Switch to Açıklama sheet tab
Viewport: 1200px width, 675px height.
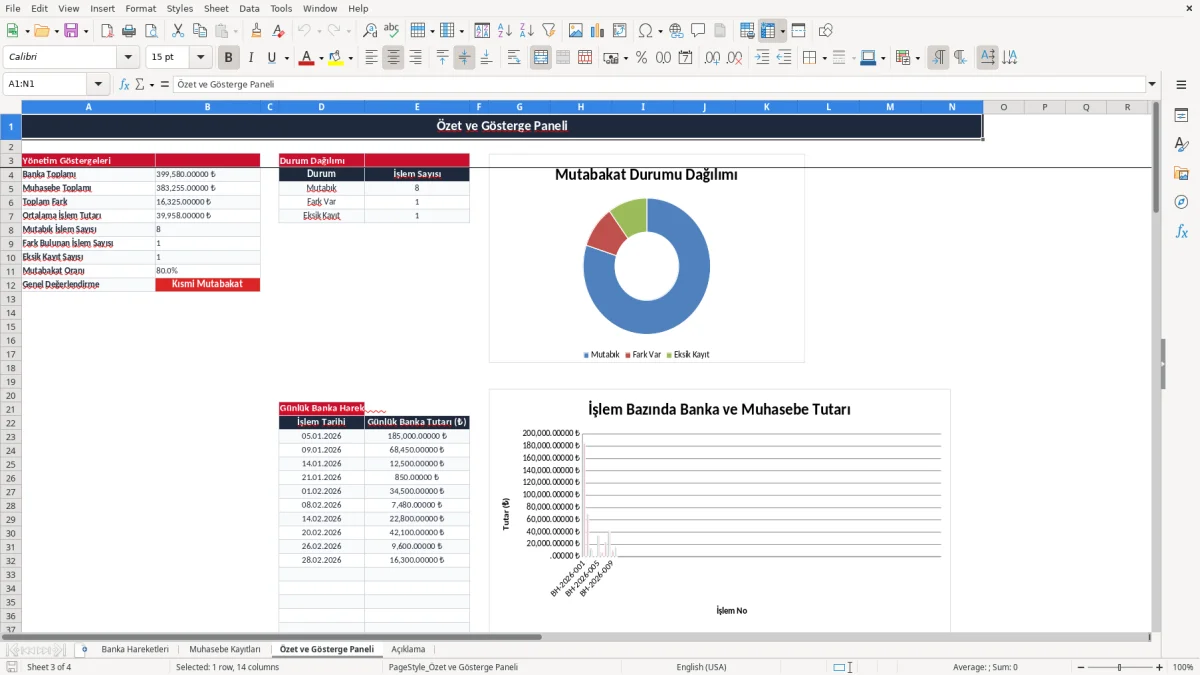tap(408, 649)
